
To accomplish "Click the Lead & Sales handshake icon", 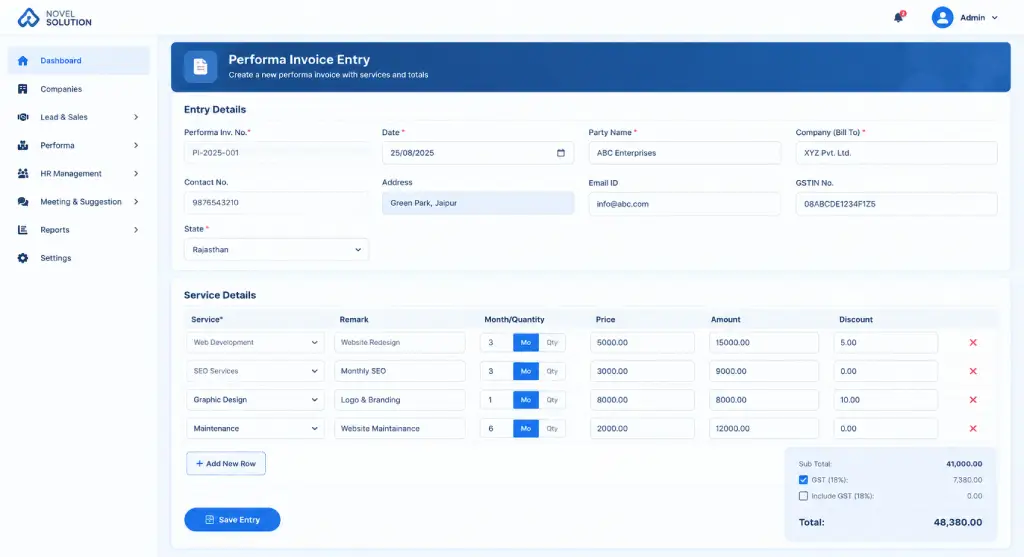I will (23, 117).
